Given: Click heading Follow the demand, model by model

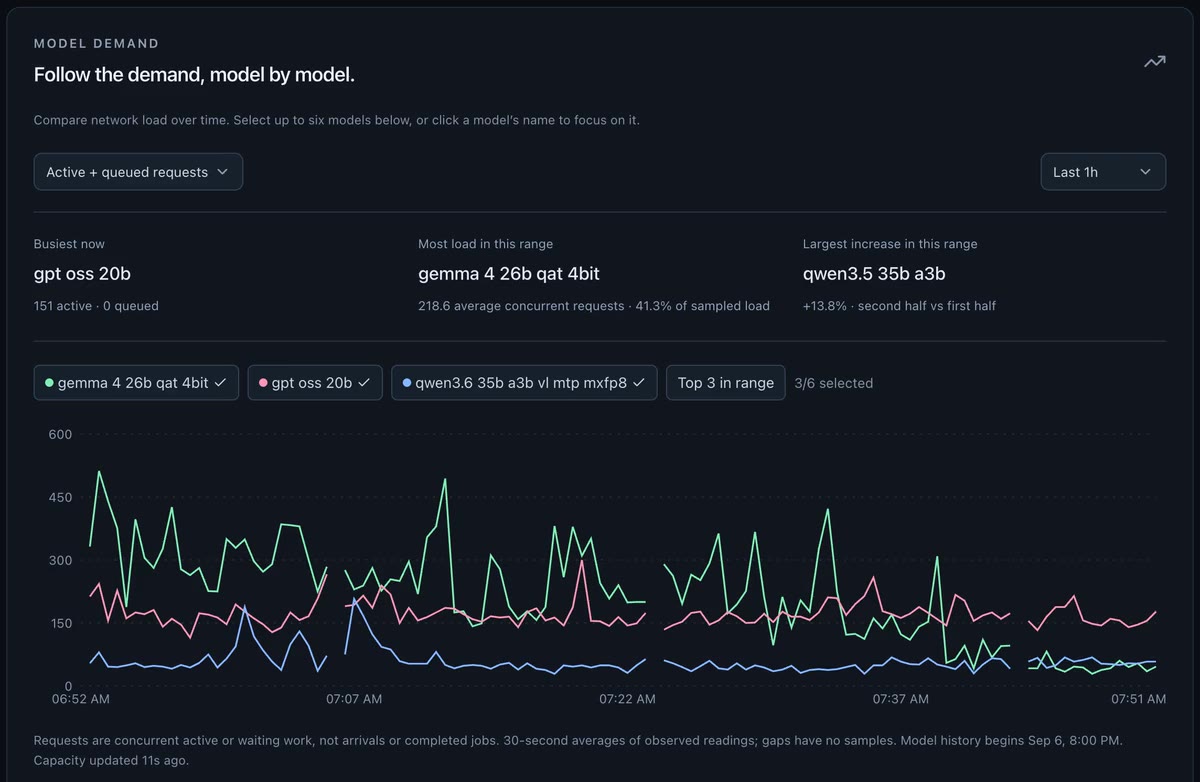Looking at the screenshot, I should pyautogui.click(x=194, y=75).
